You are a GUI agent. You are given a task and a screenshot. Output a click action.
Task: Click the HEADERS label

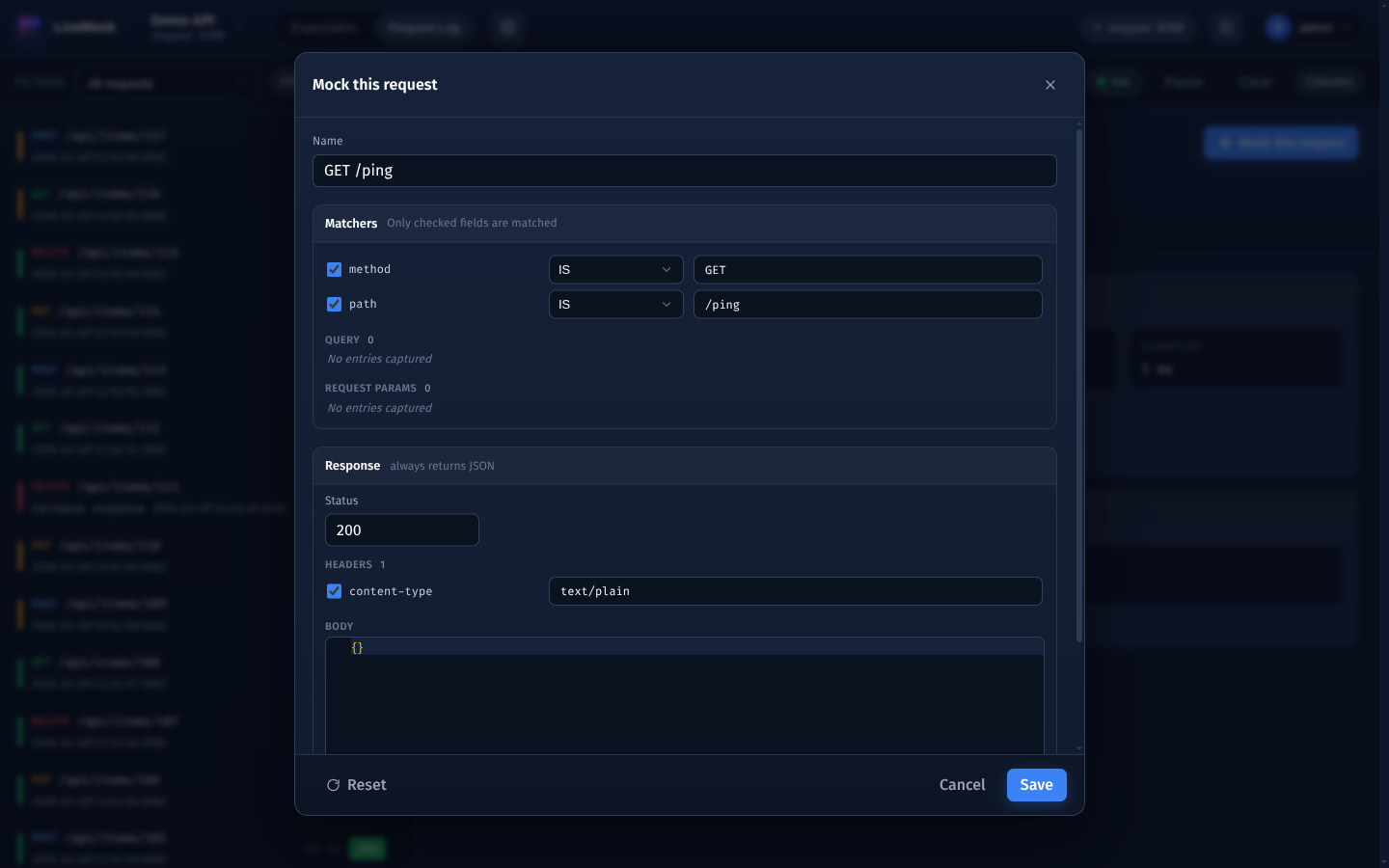tap(348, 565)
